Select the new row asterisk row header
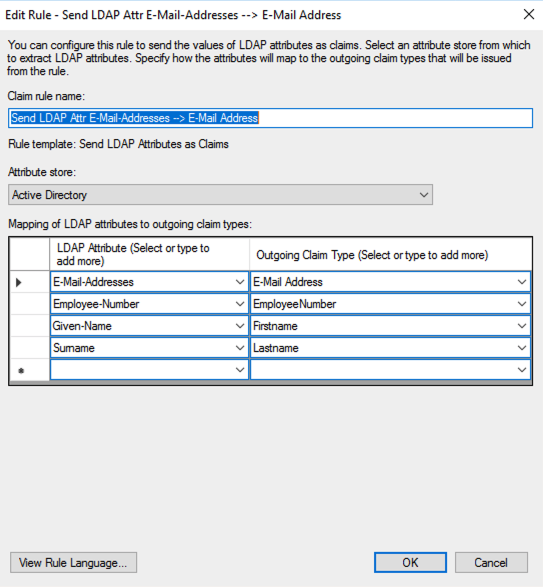The height and width of the screenshot is (587, 543). click(30, 370)
